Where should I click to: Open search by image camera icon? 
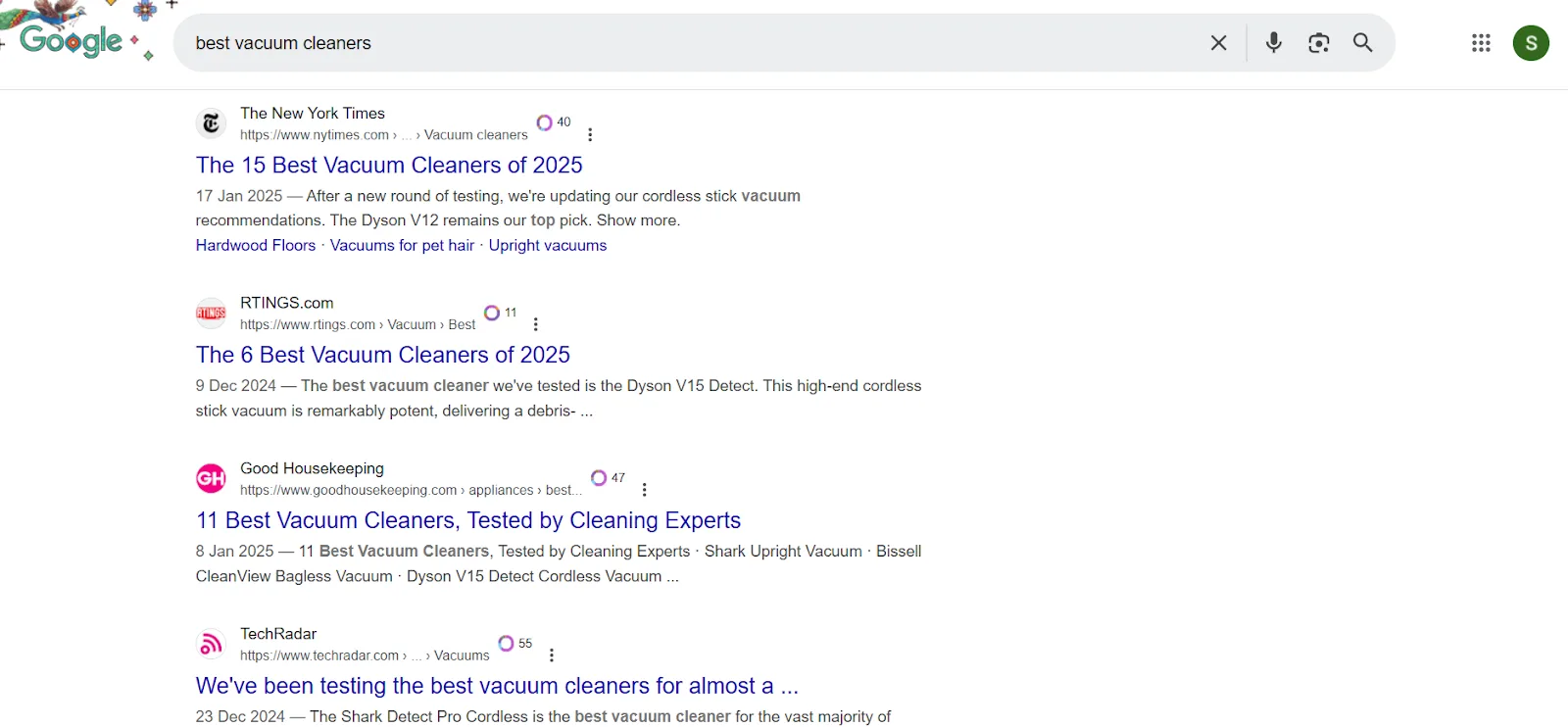[1319, 43]
